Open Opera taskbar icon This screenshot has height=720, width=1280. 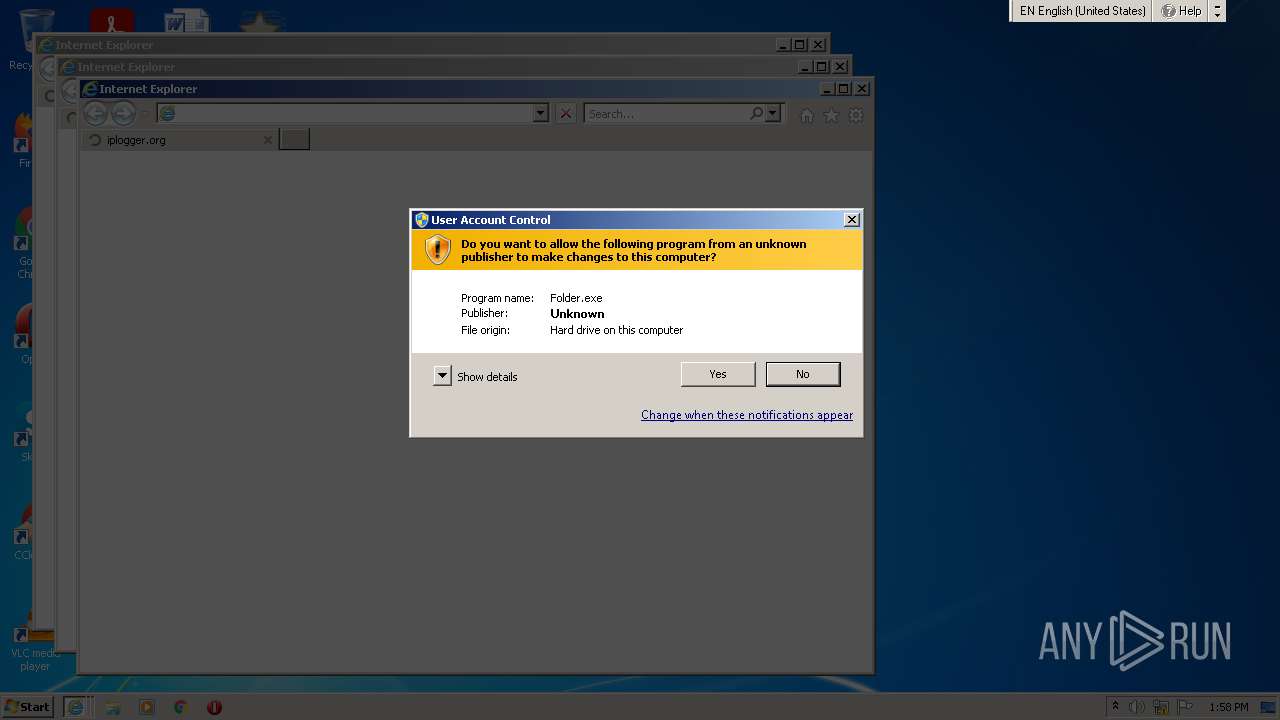pyautogui.click(x=214, y=707)
